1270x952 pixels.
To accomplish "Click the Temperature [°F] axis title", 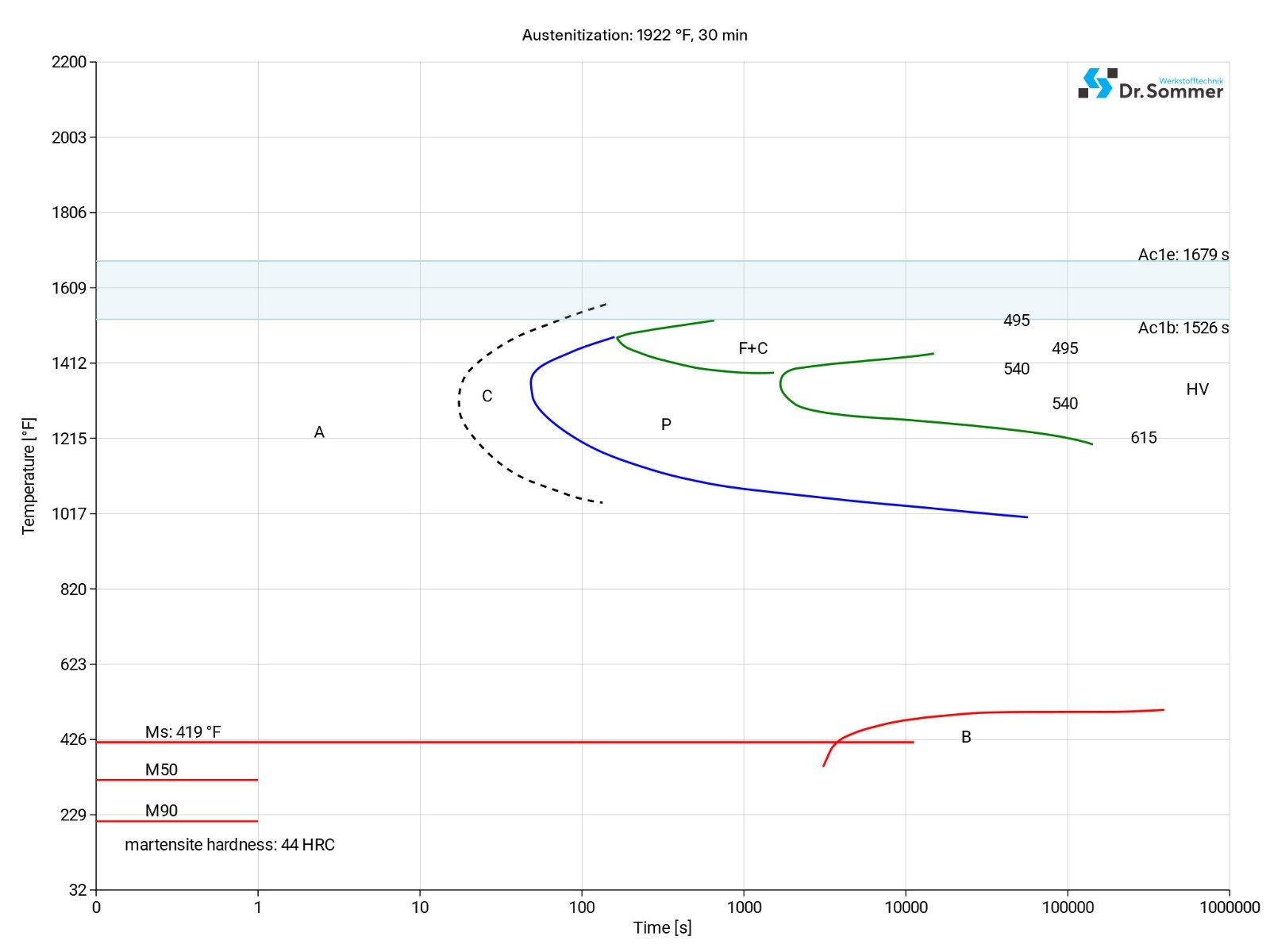I will pyautogui.click(x=29, y=476).
